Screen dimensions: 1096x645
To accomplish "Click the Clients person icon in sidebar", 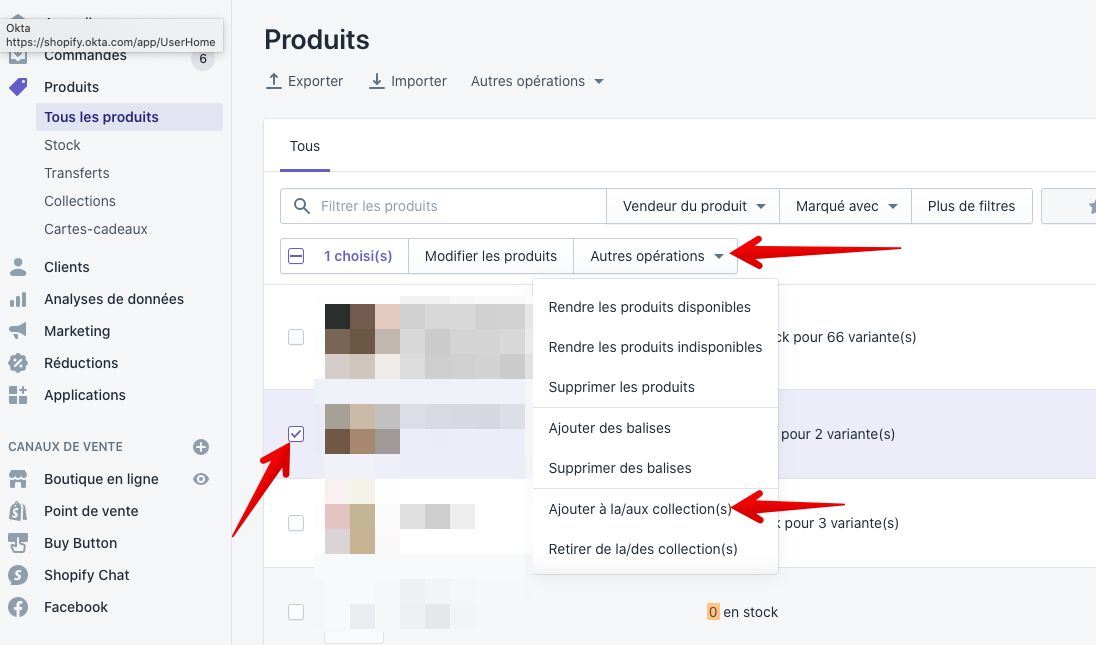I will (18, 267).
